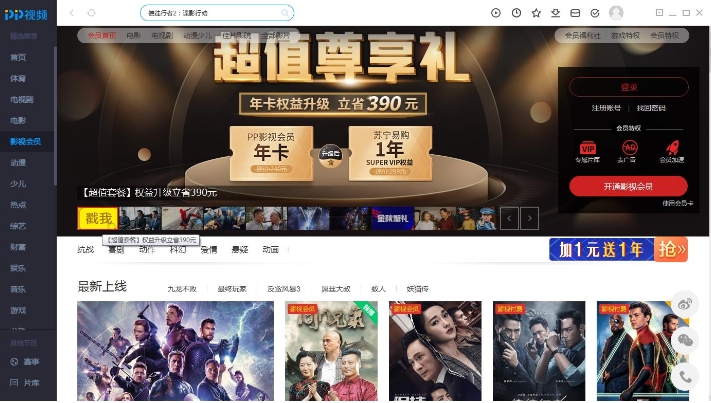Screen dimensions: 711x403
Task: Select the 抗战 genre filter
Action: click(86, 249)
